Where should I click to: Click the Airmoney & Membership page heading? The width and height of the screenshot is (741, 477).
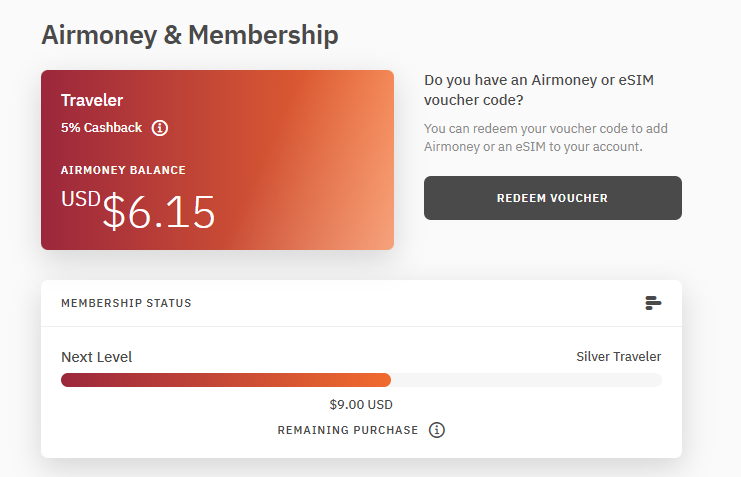190,35
